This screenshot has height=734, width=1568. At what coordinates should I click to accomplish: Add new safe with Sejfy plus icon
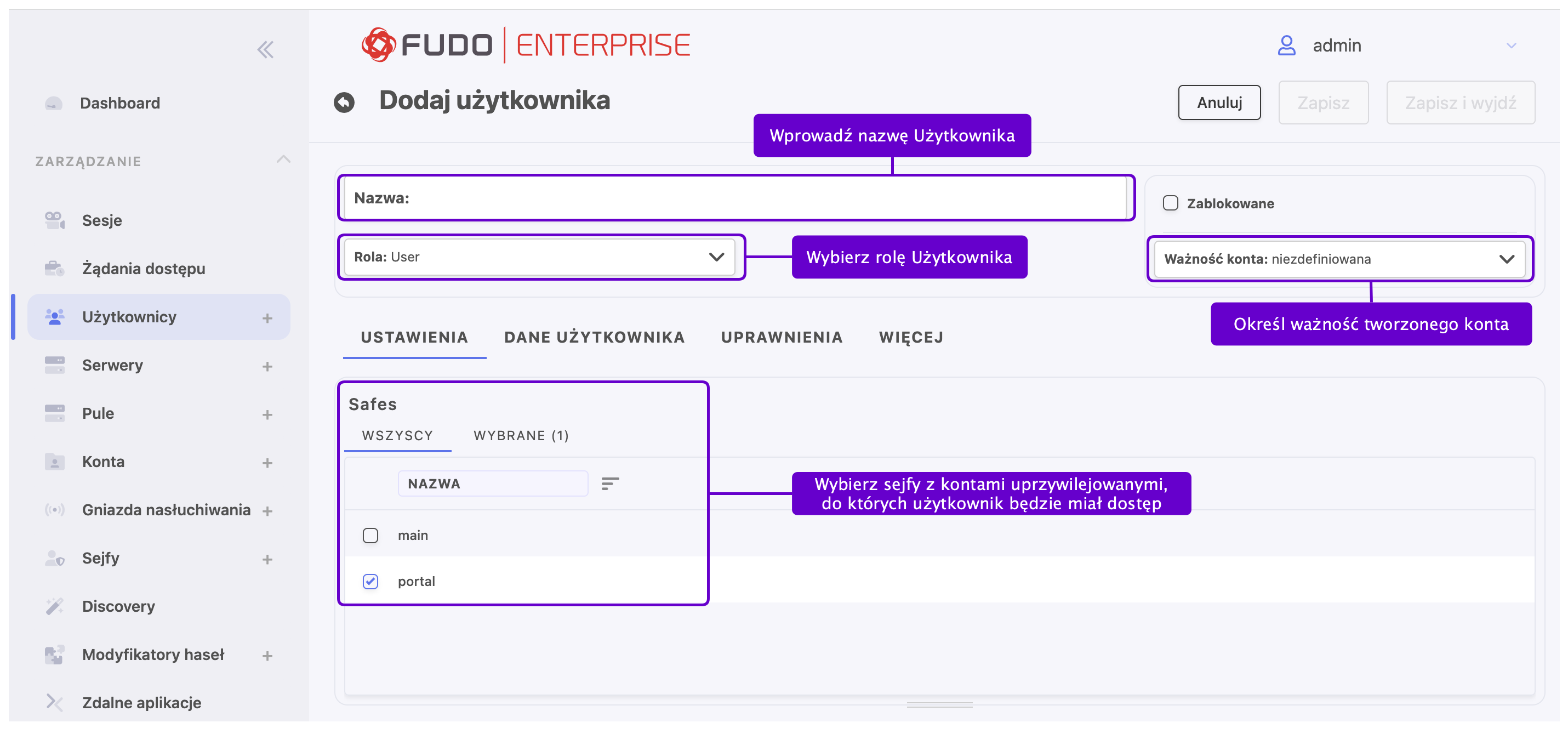click(x=267, y=559)
